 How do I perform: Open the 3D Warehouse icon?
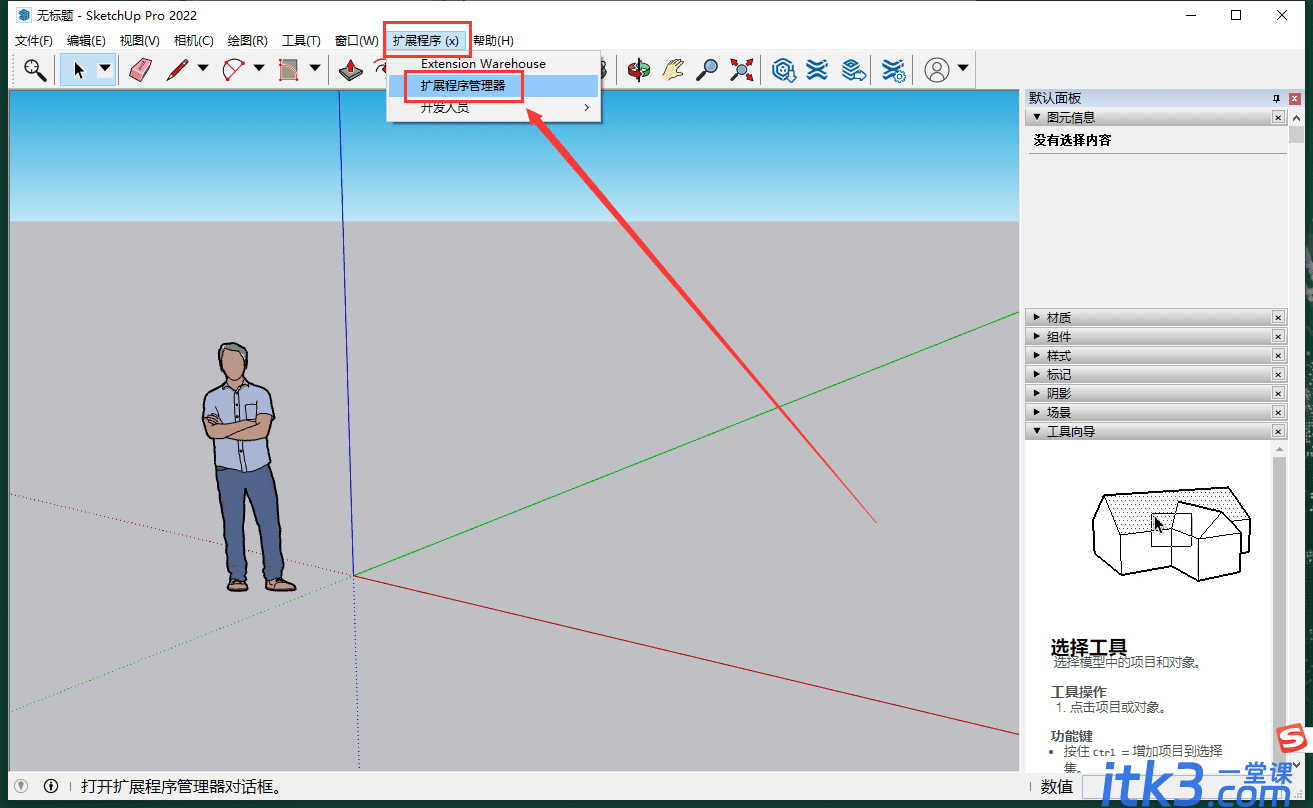pos(783,69)
